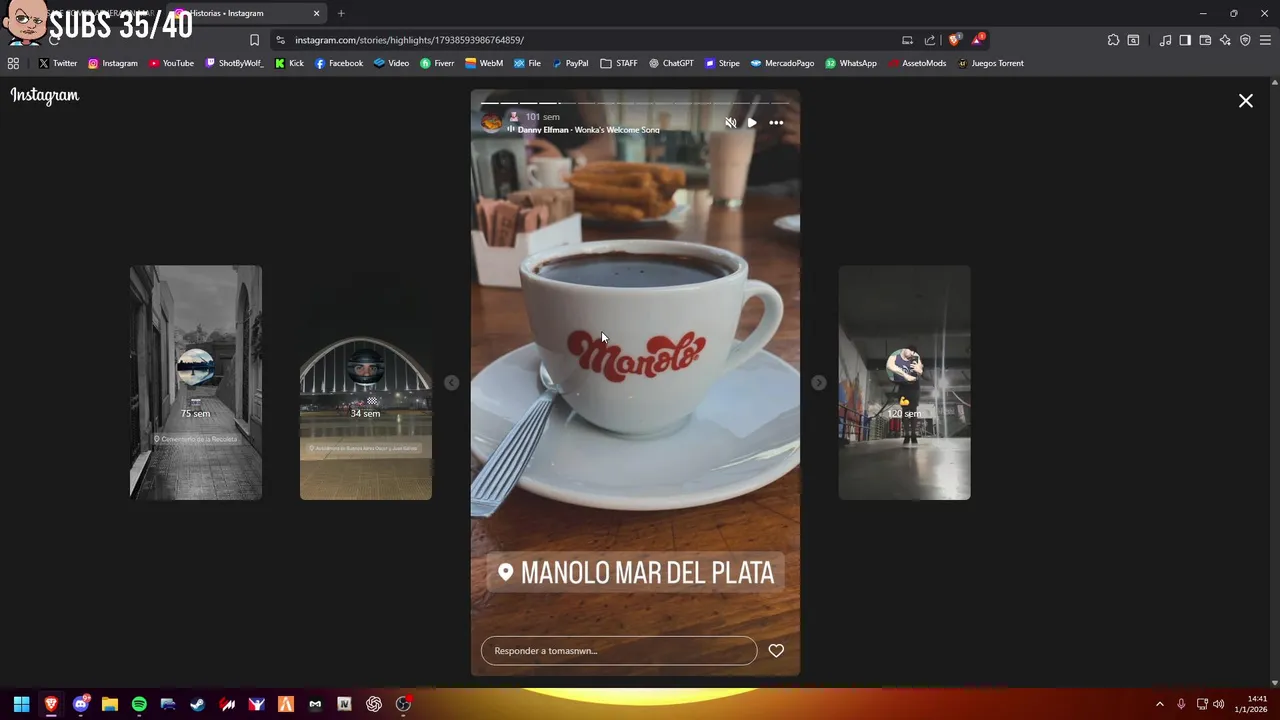Open the search tabs icon in toolbar
Viewport: 1280px width, 720px height.
pyautogui.click(x=1133, y=40)
